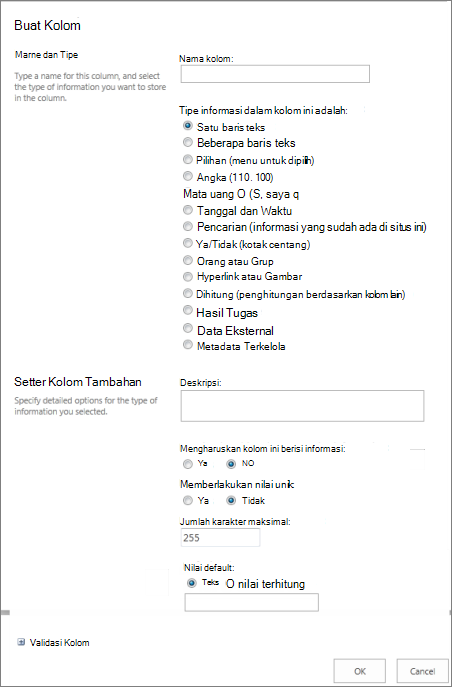This screenshot has width=452, height=687.
Task: Select Metadata Terkelola option
Action: click(187, 345)
